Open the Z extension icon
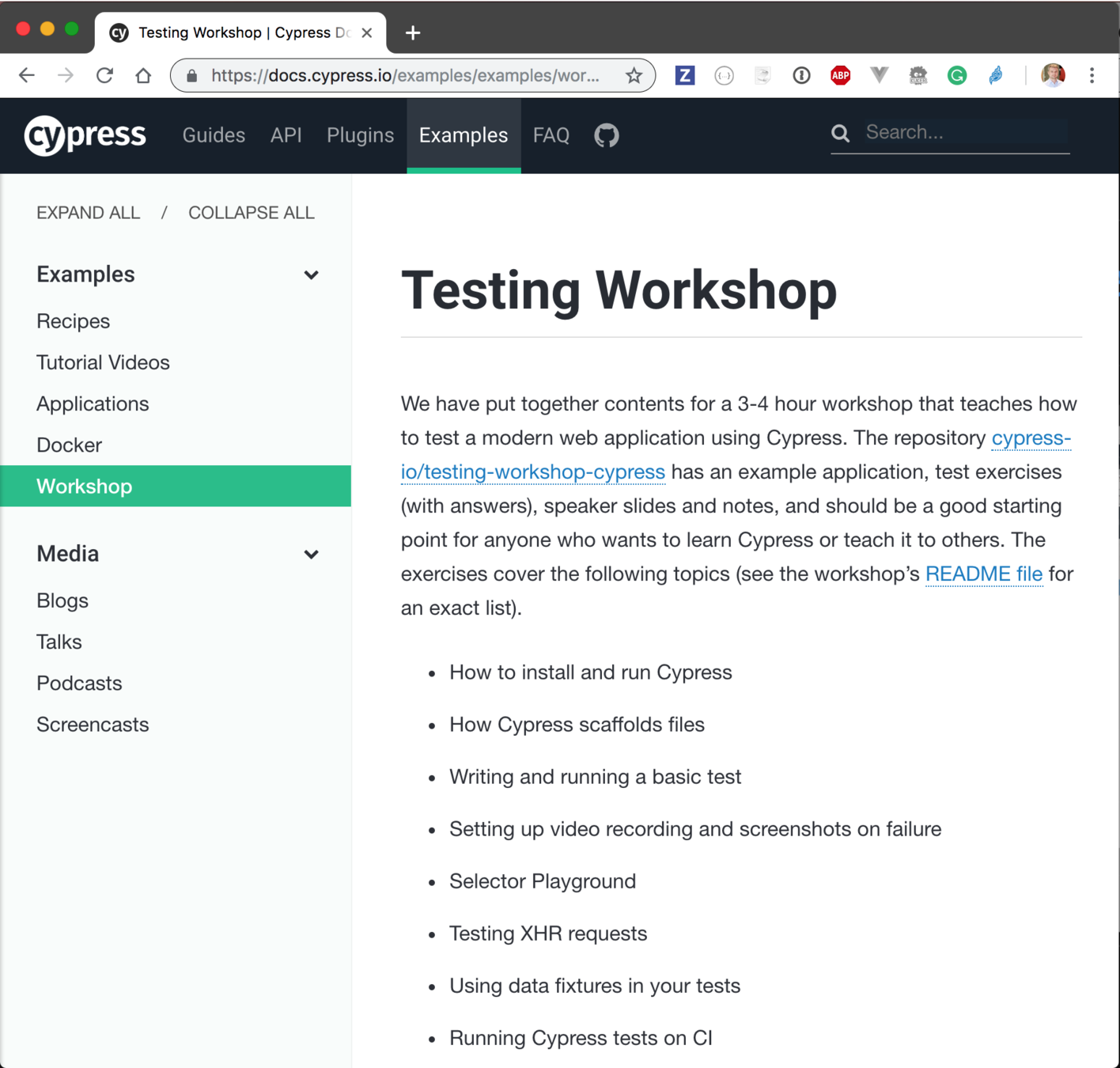This screenshot has height=1068, width=1120. pos(685,75)
